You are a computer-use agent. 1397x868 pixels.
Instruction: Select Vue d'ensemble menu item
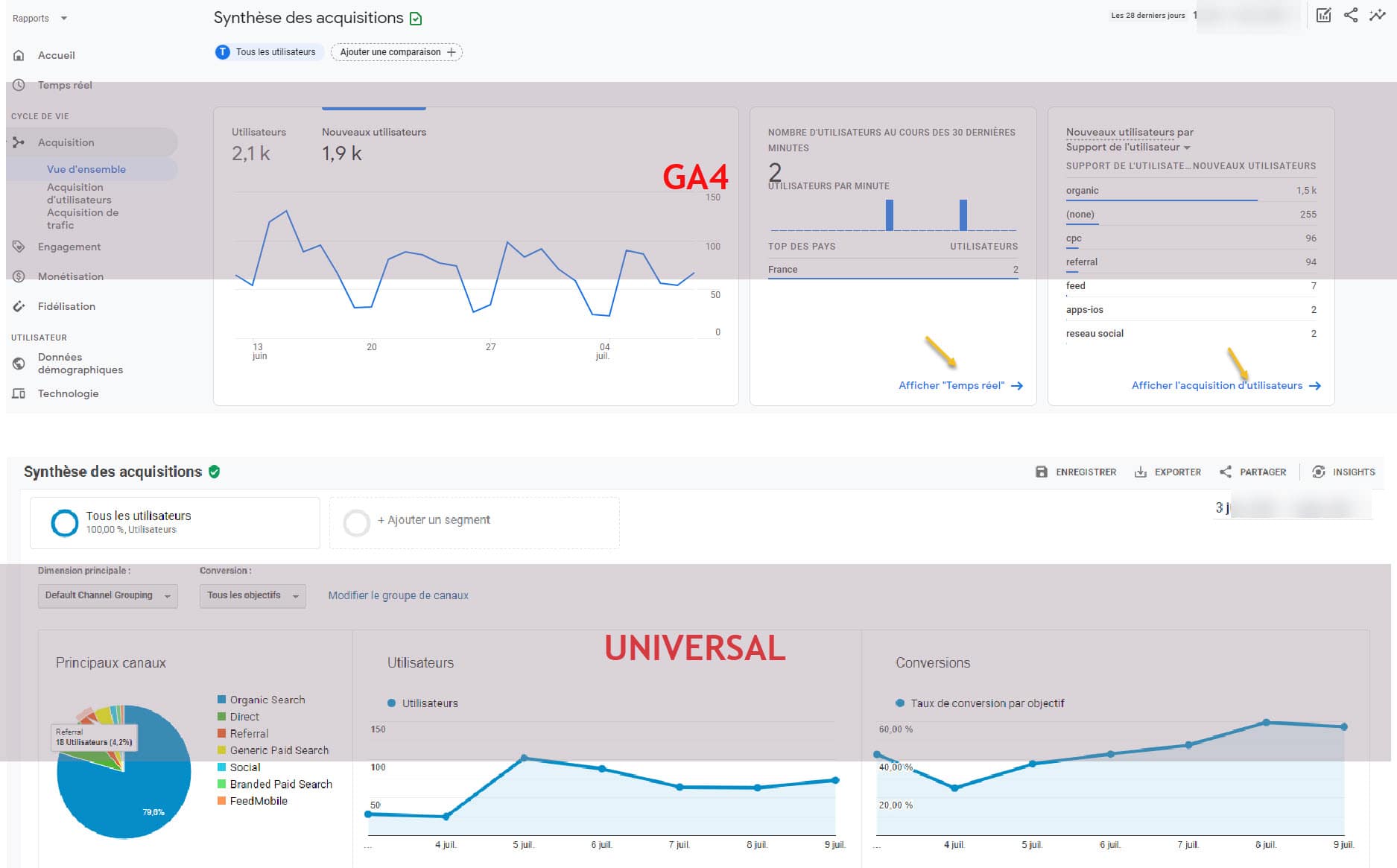[x=86, y=169]
